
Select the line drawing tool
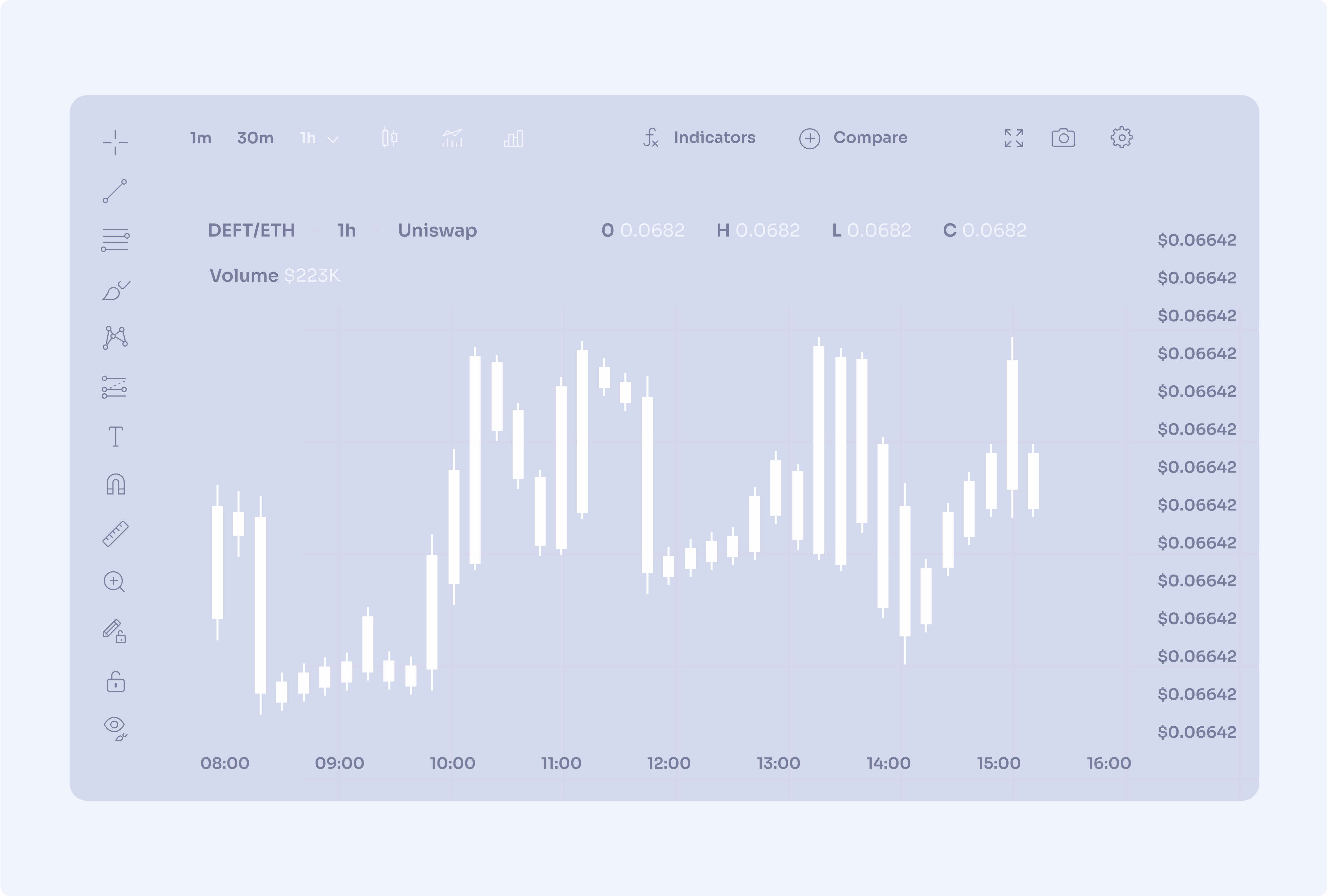(114, 192)
